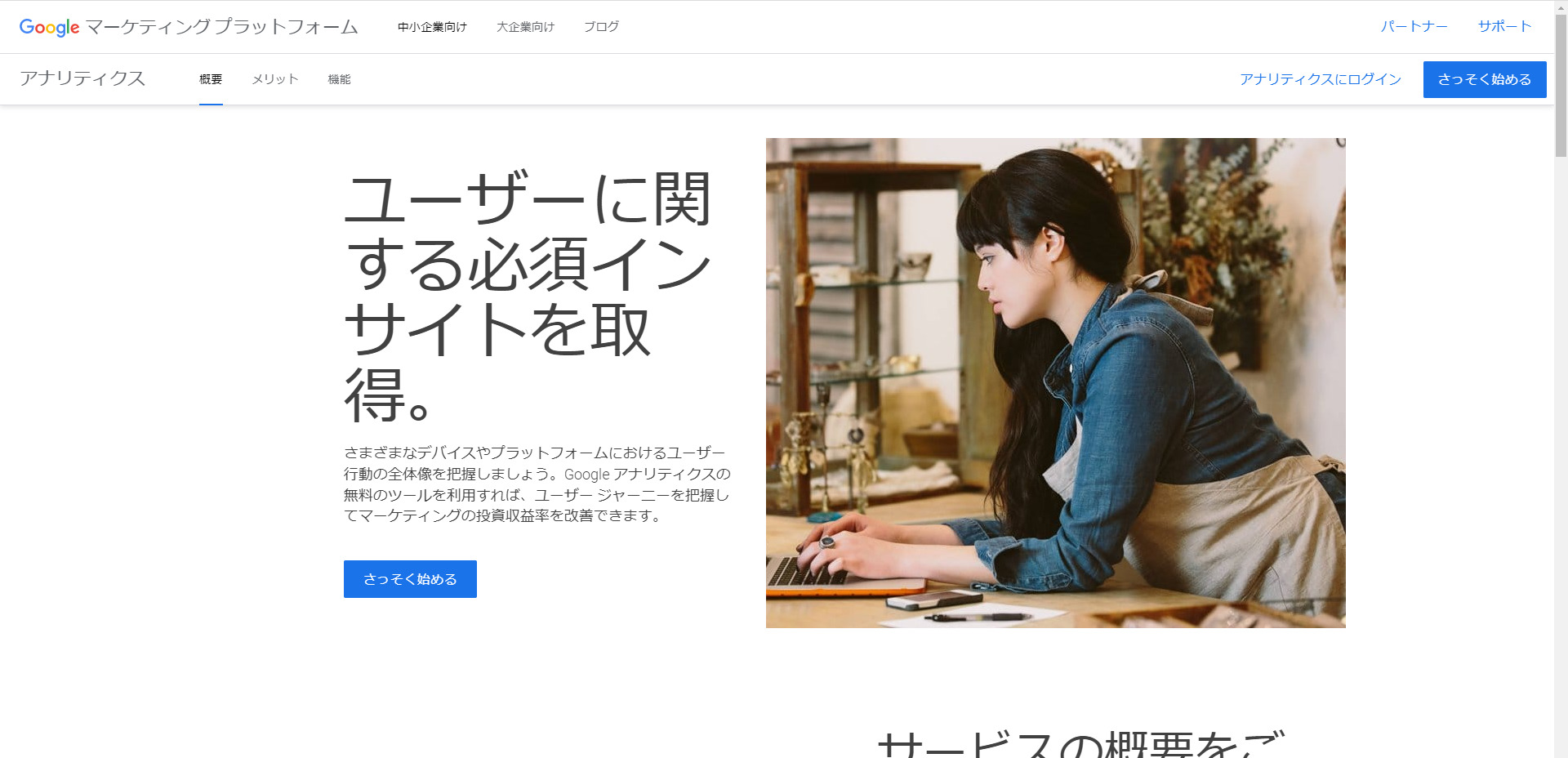1568x758 pixels.
Task: Click the アナリティクス product title
Action: point(82,78)
